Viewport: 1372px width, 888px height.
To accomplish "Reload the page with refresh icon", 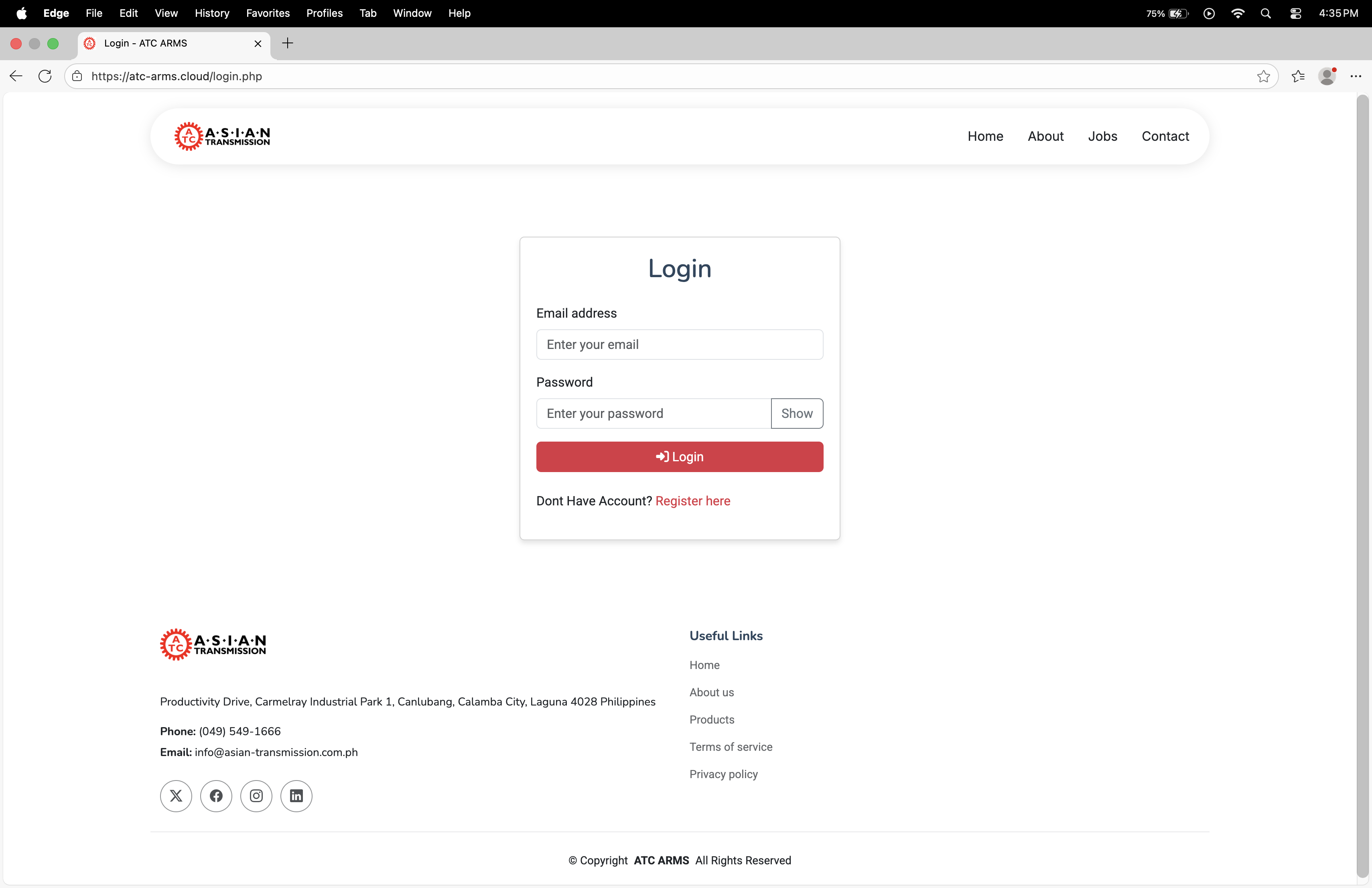I will coord(45,76).
